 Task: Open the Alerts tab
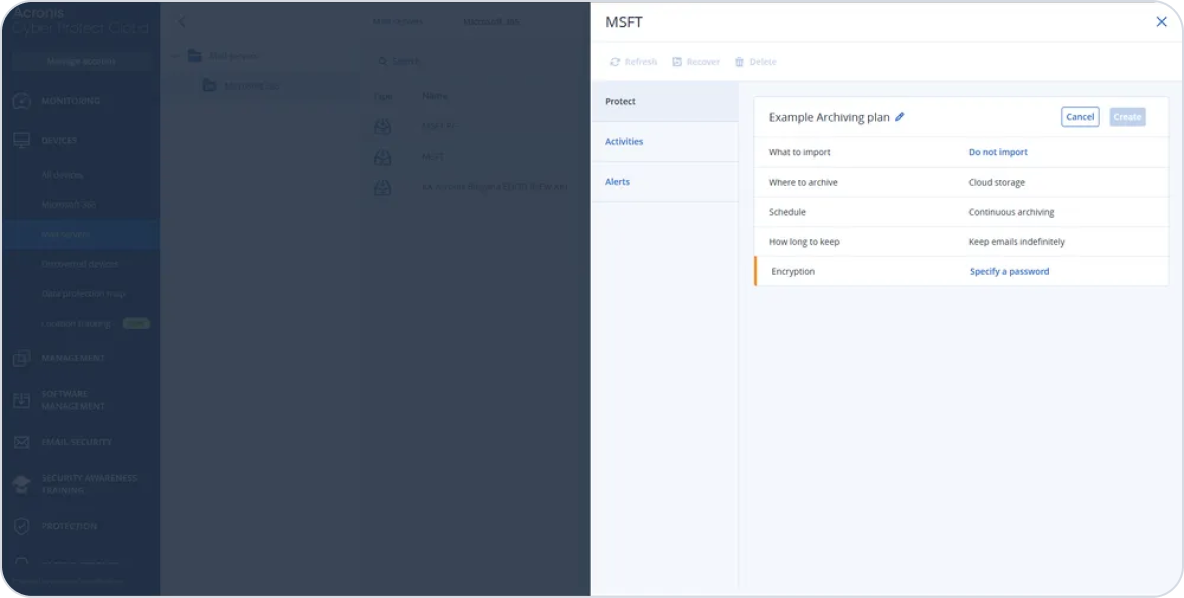pyautogui.click(x=617, y=181)
